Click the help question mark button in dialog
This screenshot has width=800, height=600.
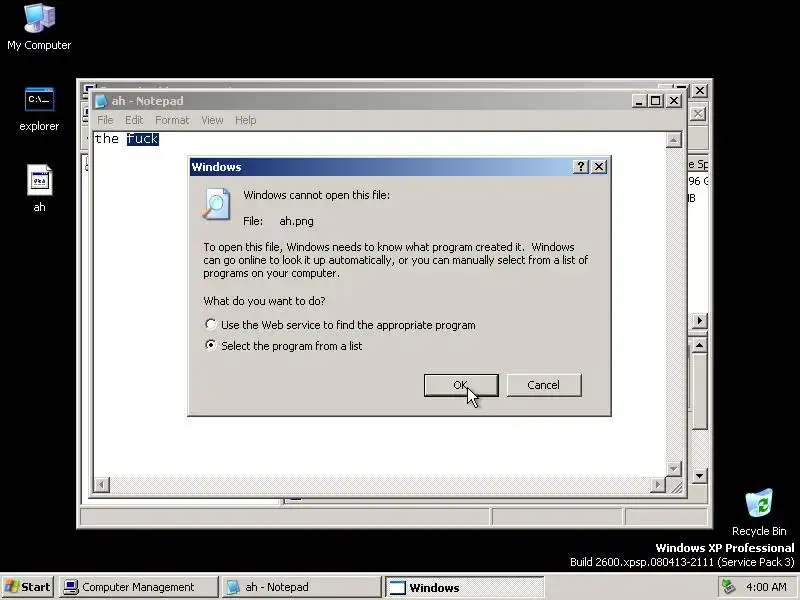point(581,167)
